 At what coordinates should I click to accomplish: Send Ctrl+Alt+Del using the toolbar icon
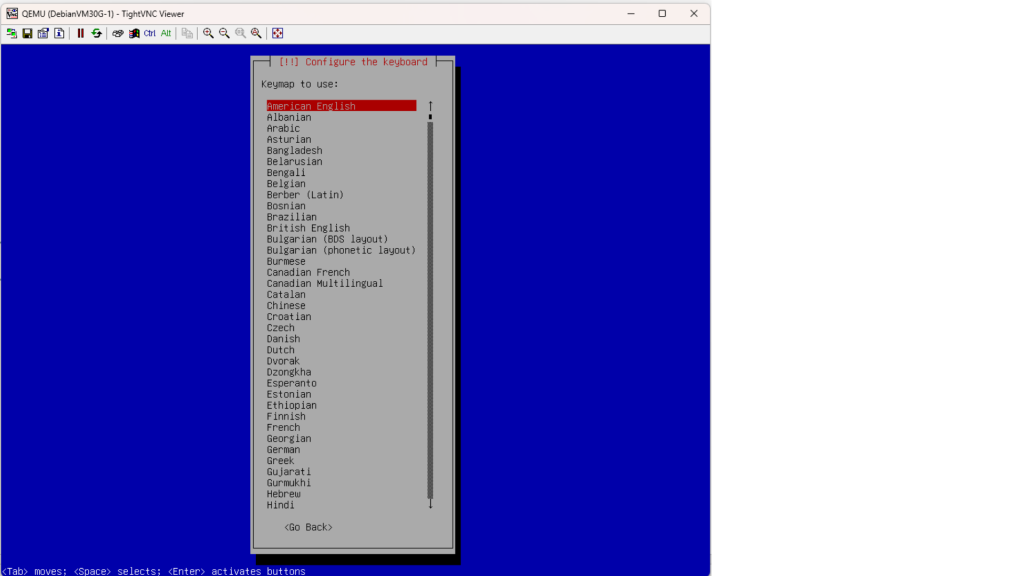point(118,33)
